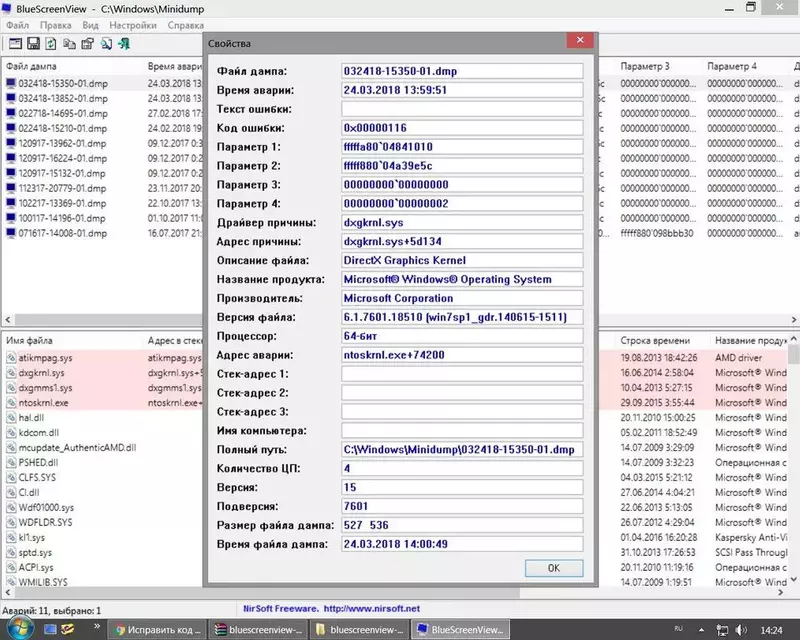Switch to the Chrome taskbar button

(158, 630)
